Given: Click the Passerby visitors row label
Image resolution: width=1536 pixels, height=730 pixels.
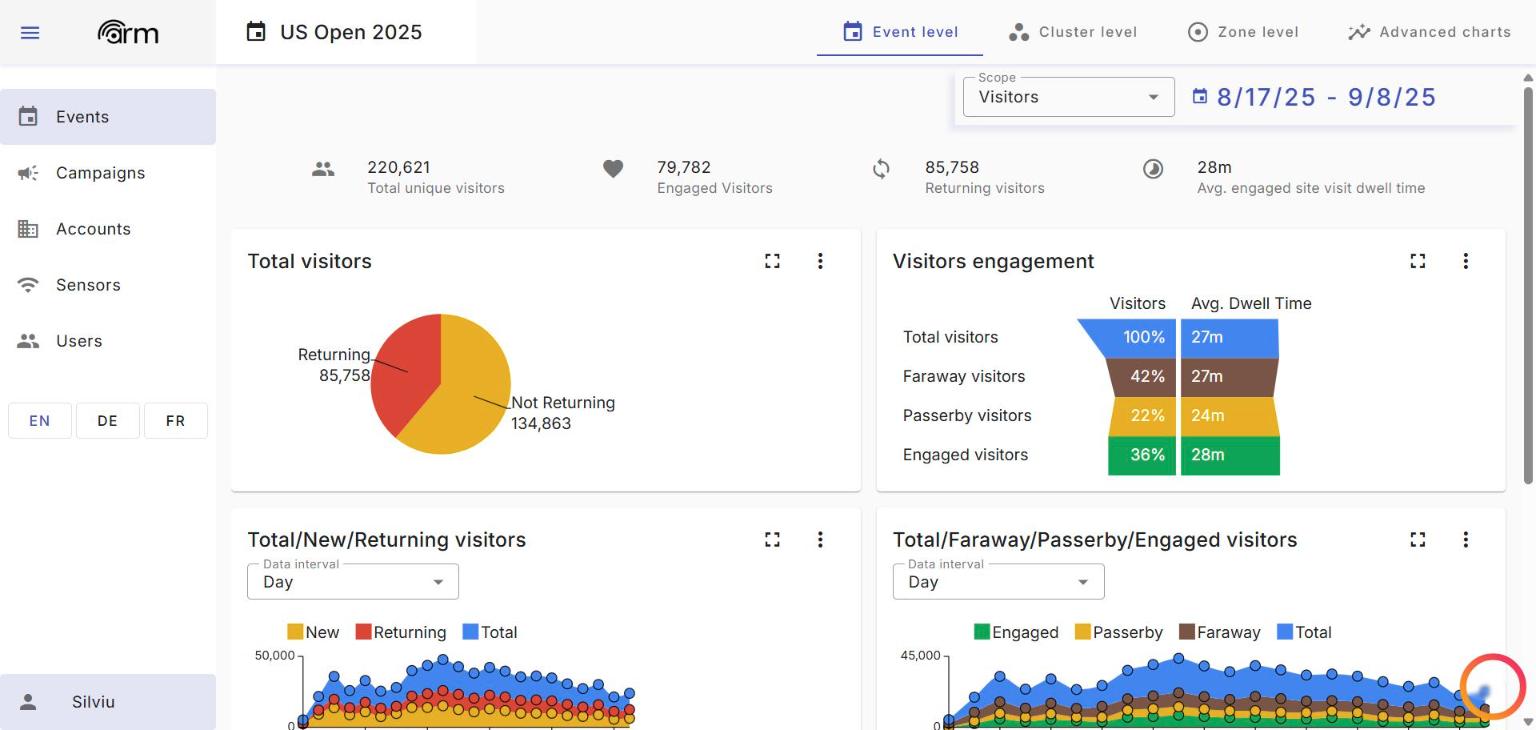Looking at the screenshot, I should (x=967, y=416).
